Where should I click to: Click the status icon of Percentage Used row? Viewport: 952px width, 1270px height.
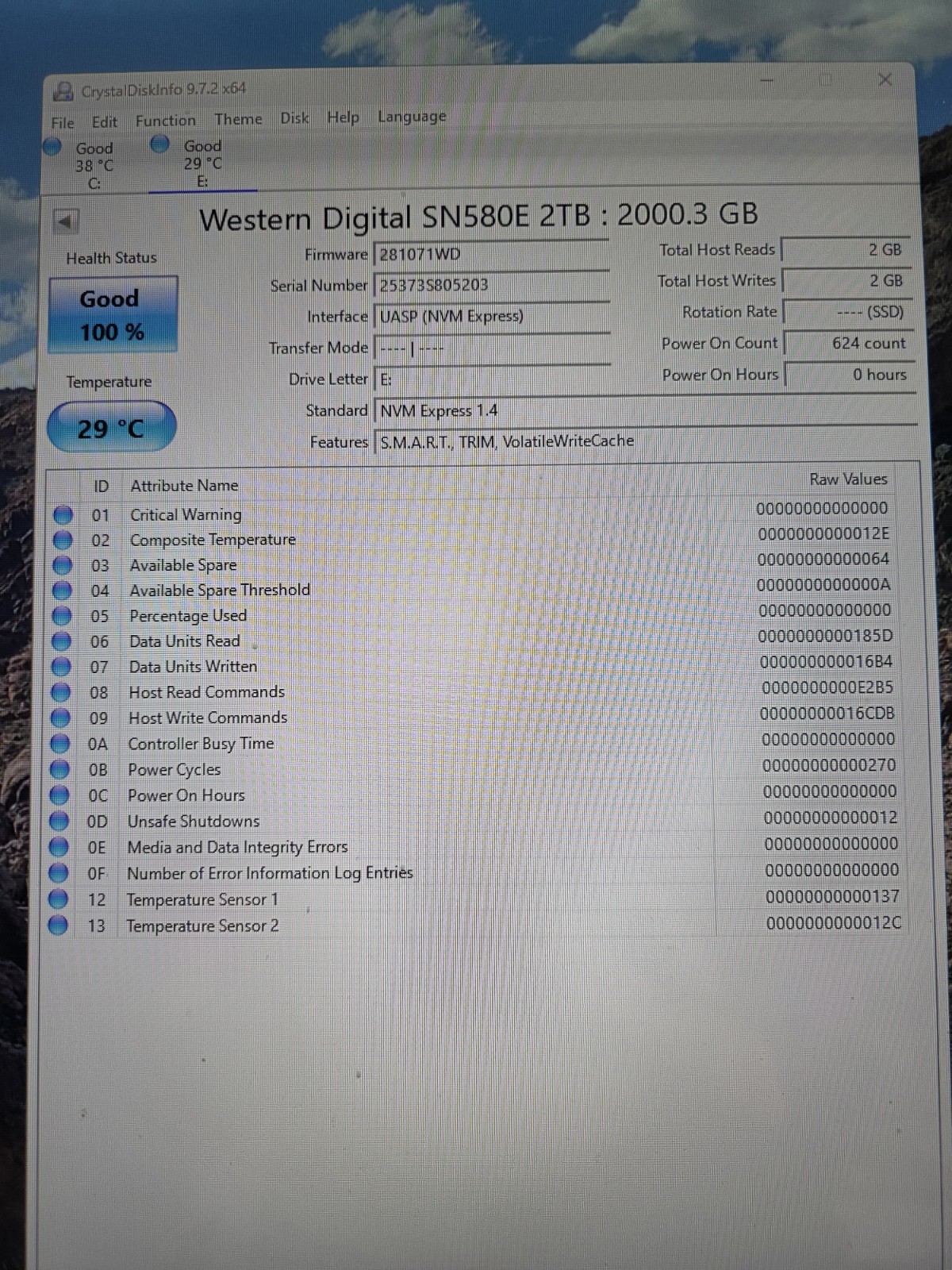coord(62,617)
